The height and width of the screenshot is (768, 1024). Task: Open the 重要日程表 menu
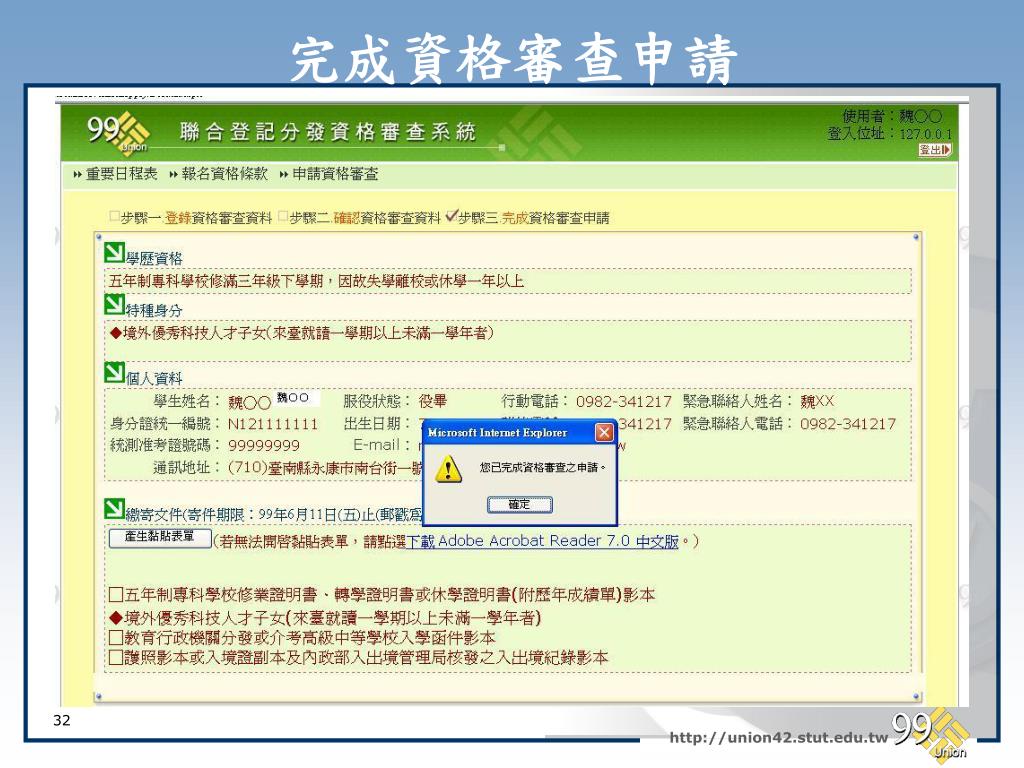(121, 174)
